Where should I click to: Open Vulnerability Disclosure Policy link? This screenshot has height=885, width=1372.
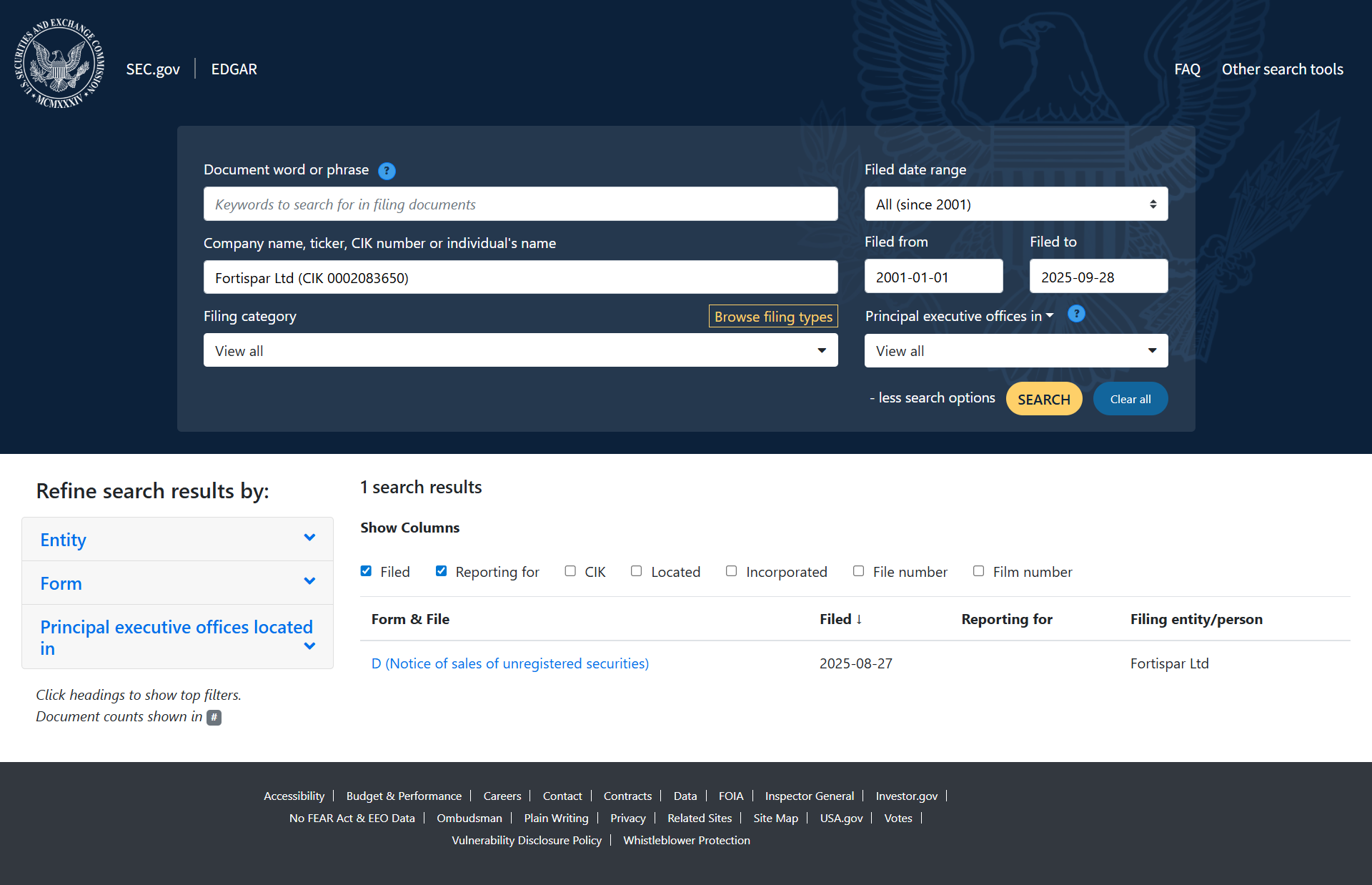(x=527, y=841)
